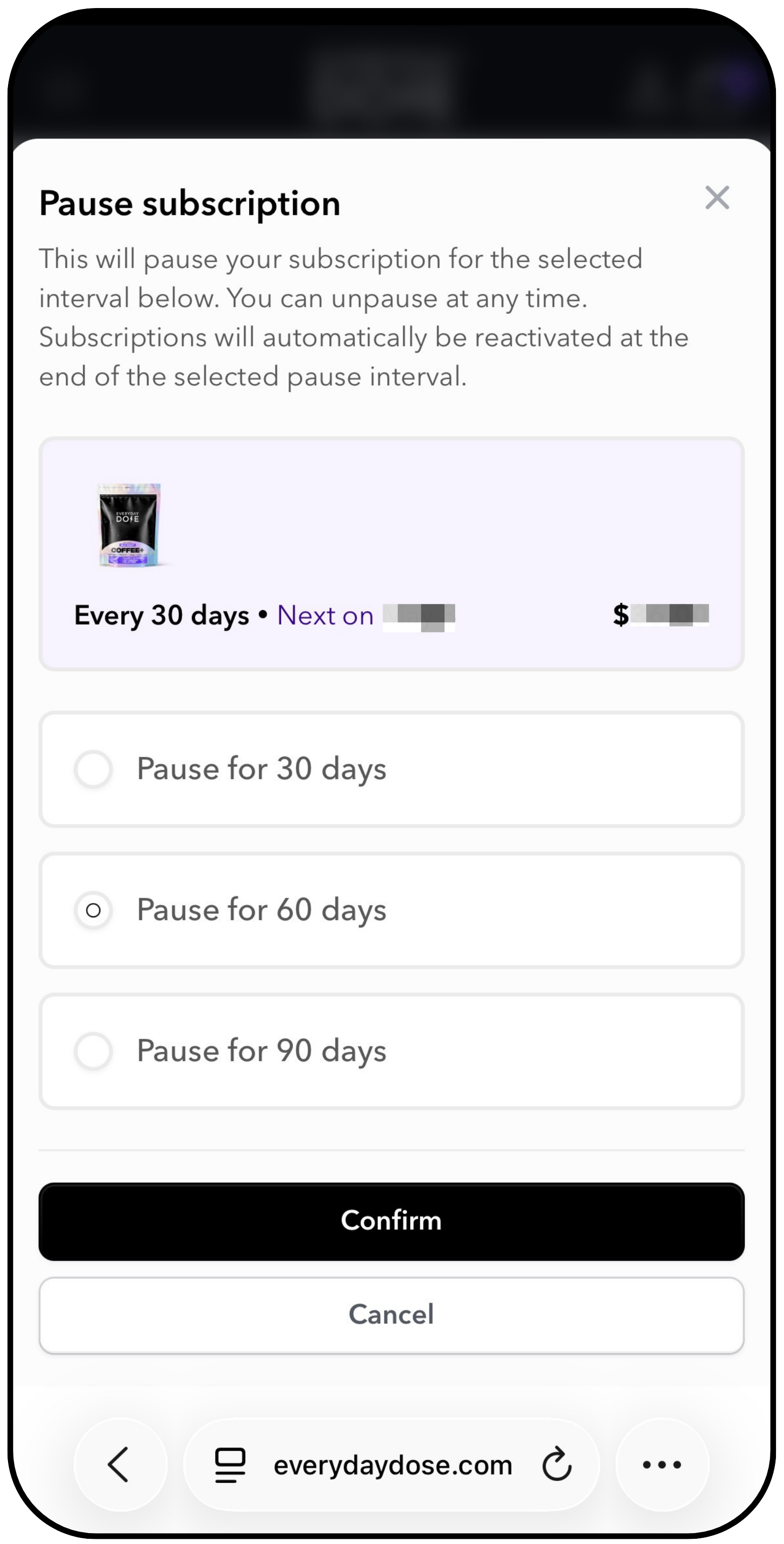784x1544 pixels.
Task: Click the "Pause for 90 days" label text
Action: pos(262,1051)
